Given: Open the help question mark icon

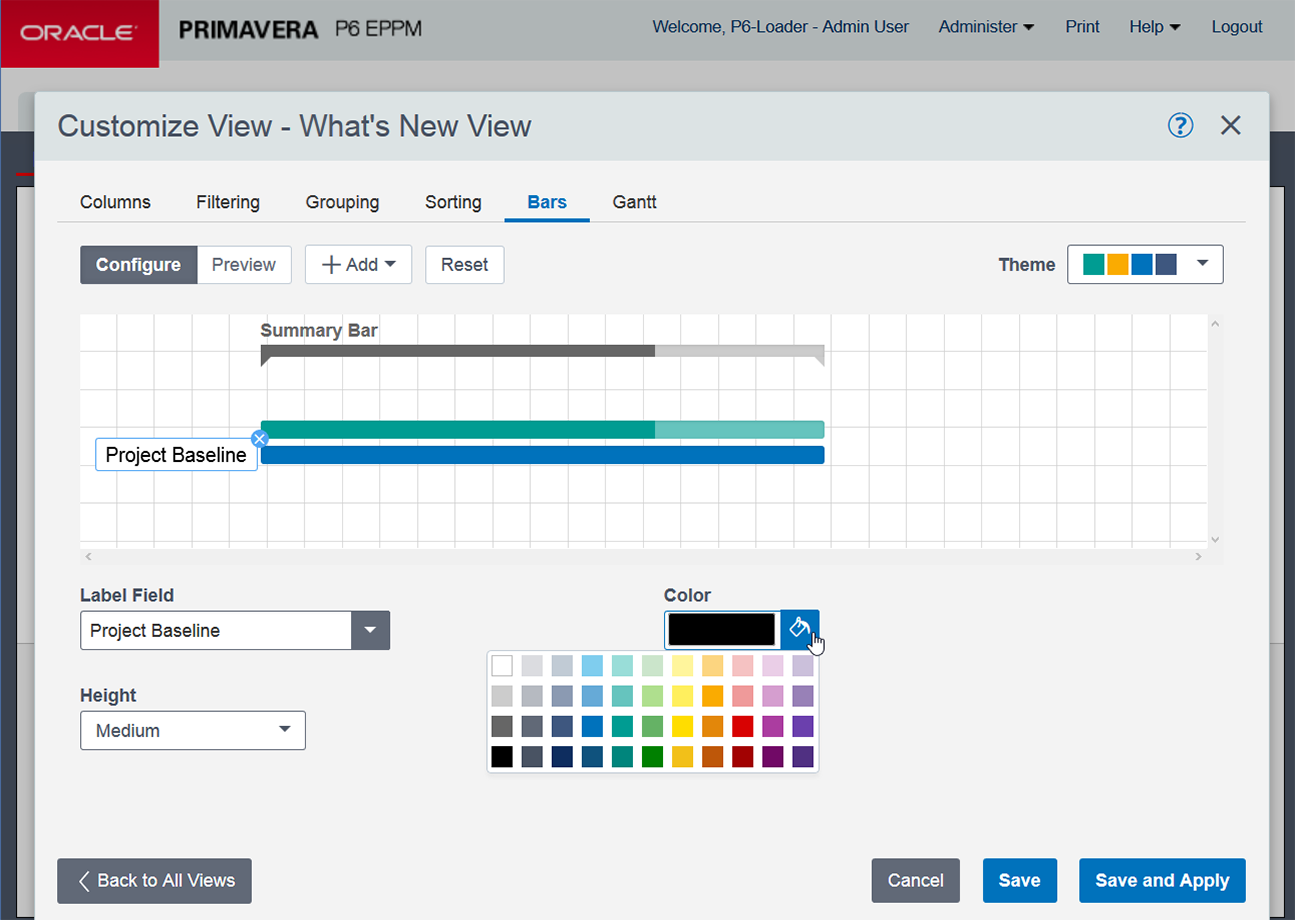Looking at the screenshot, I should pyautogui.click(x=1180, y=125).
